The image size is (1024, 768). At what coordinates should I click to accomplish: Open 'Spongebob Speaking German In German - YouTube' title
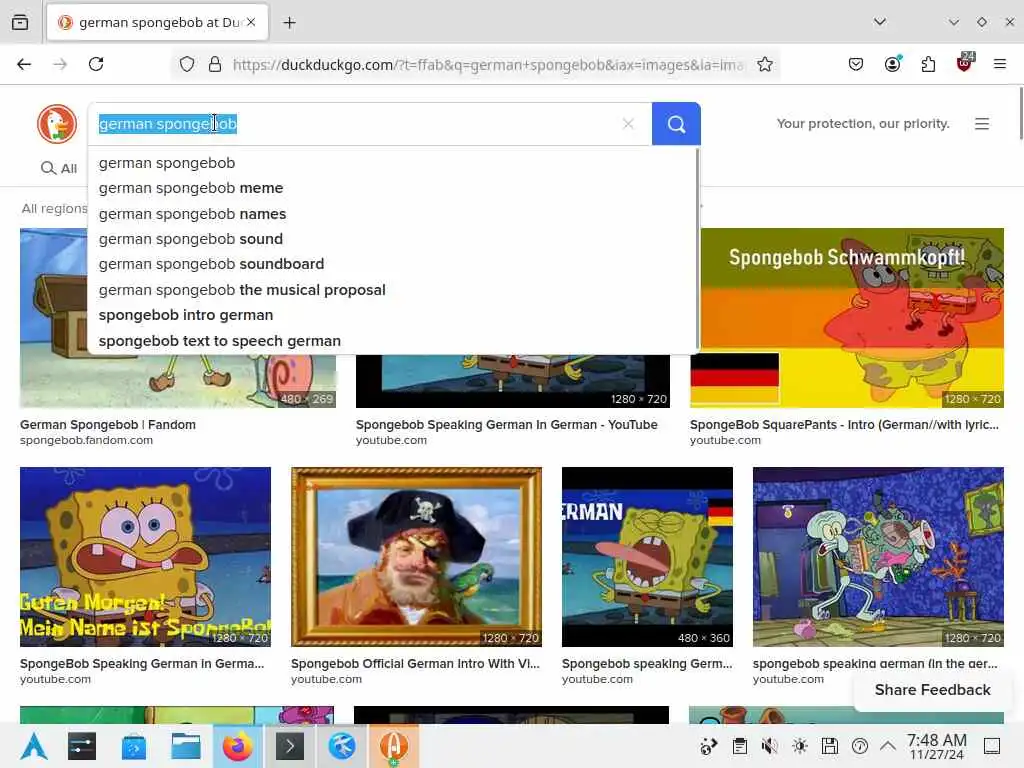pyautogui.click(x=506, y=424)
